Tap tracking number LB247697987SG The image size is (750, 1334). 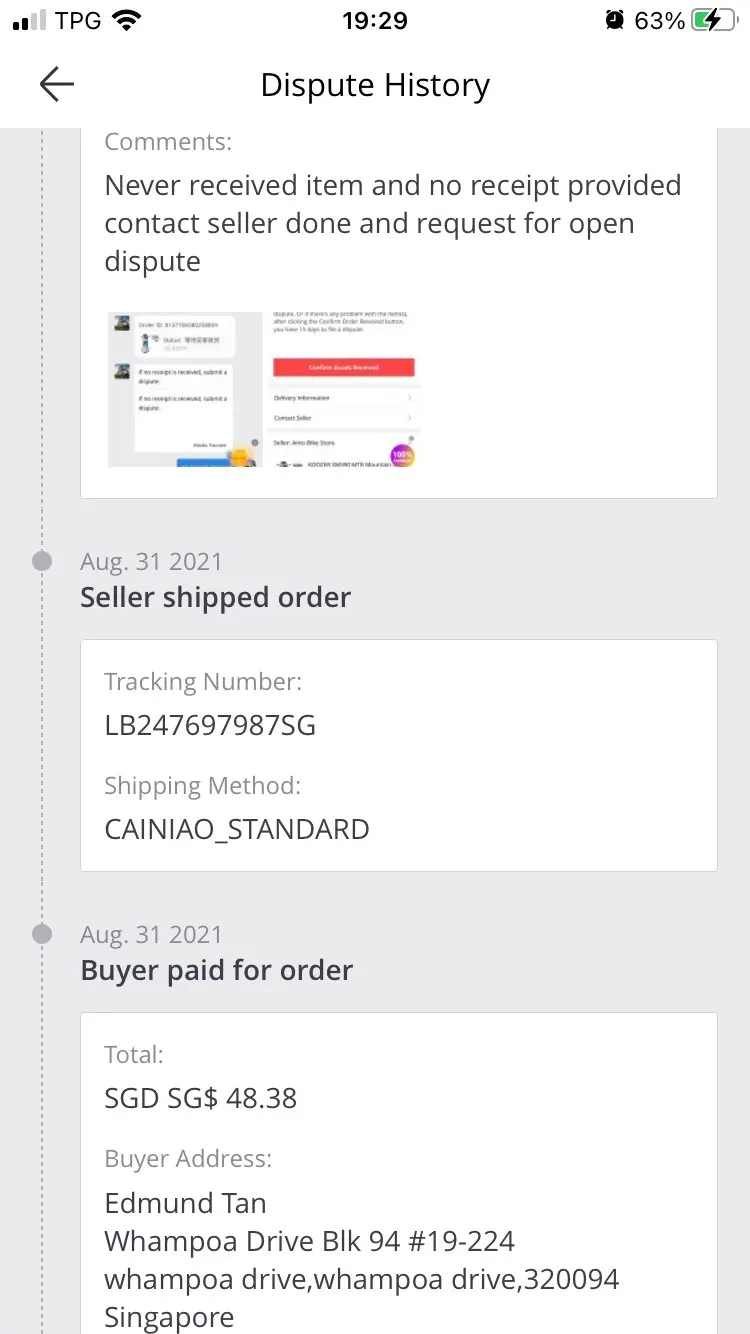click(210, 725)
